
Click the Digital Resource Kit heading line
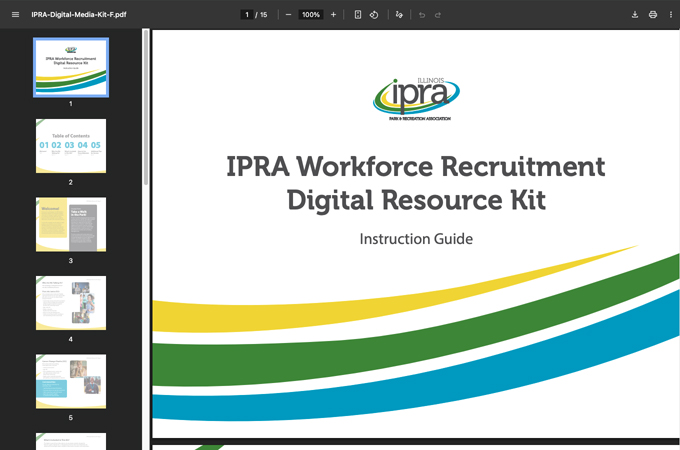tap(416, 200)
